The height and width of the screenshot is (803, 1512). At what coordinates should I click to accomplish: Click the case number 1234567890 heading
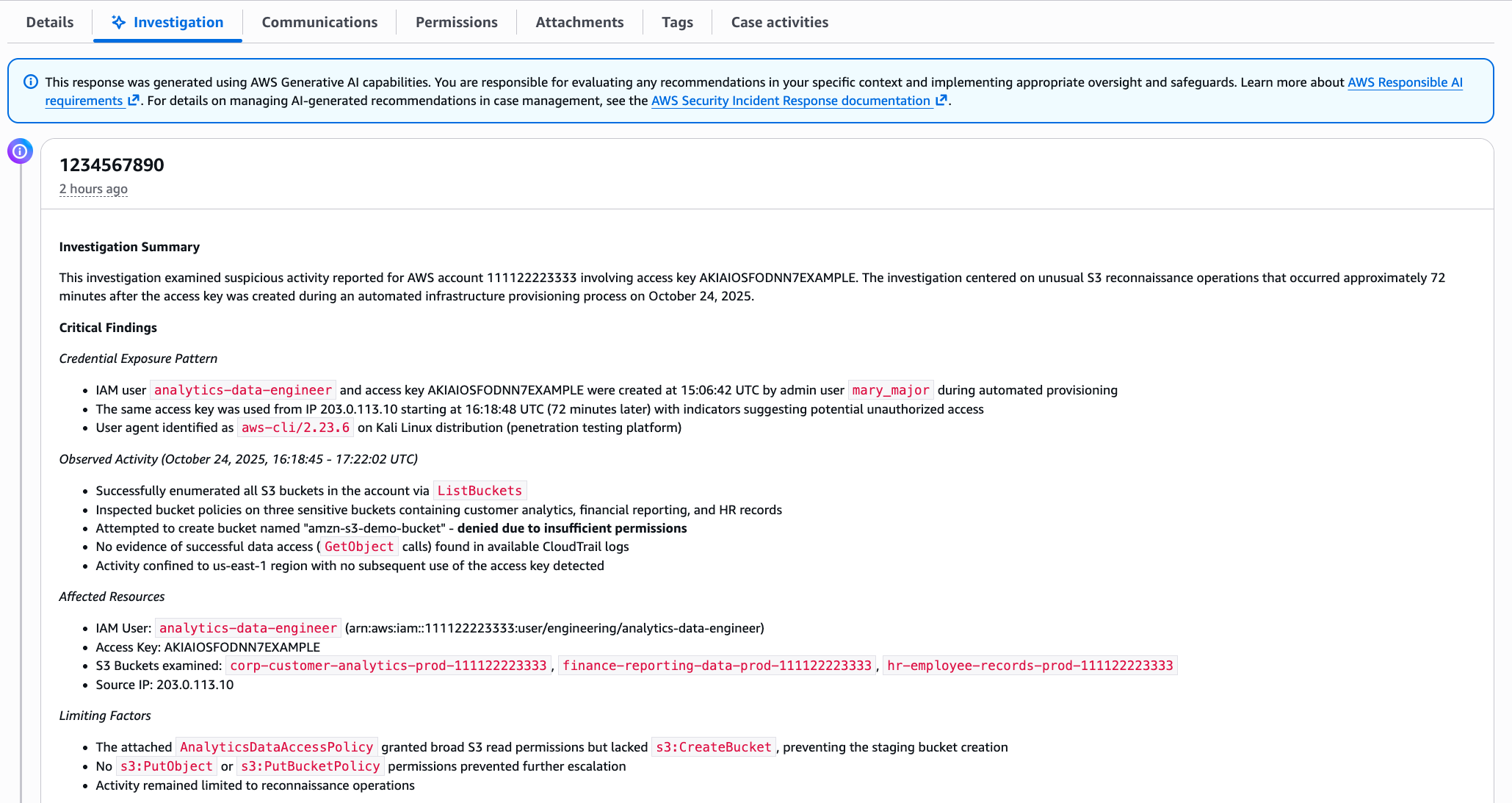pos(112,165)
